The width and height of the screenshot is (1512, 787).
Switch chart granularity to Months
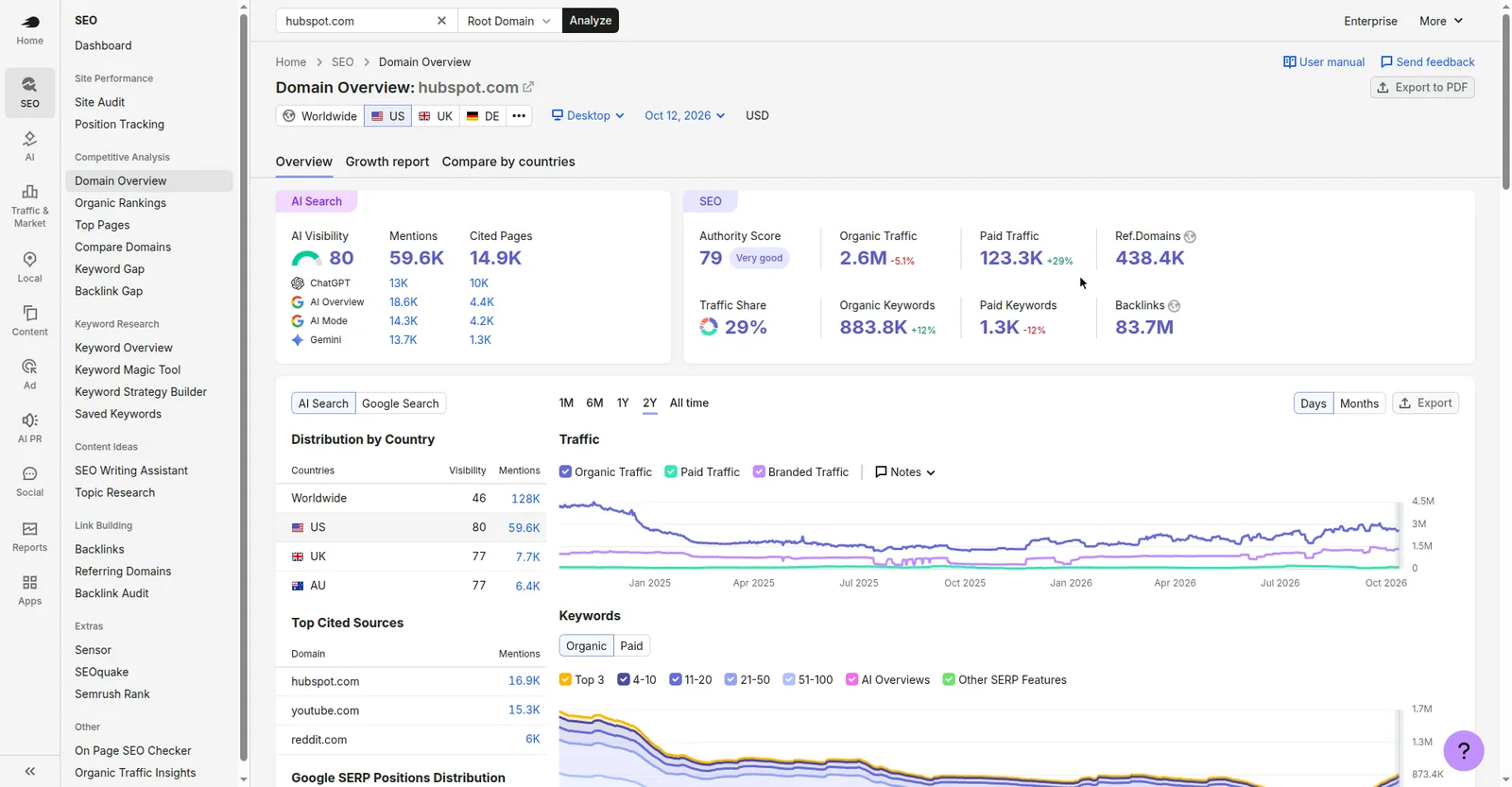tap(1359, 403)
